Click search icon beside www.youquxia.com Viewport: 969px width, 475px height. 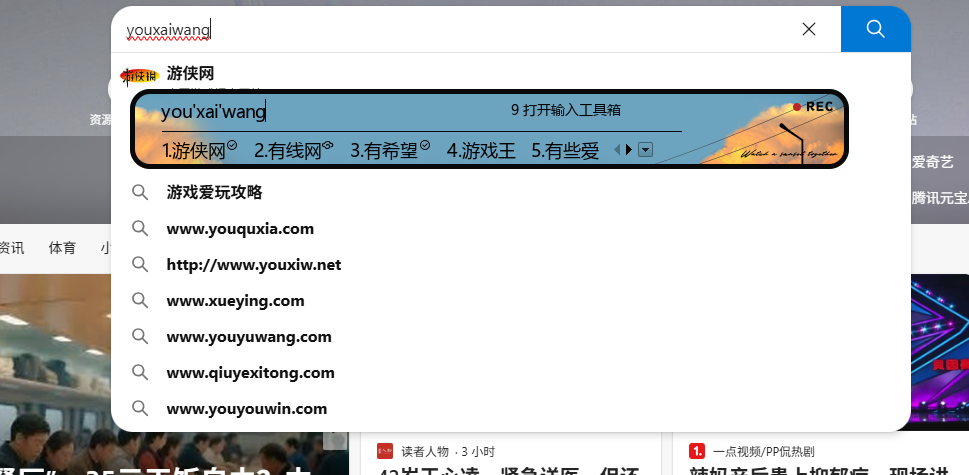pos(140,229)
